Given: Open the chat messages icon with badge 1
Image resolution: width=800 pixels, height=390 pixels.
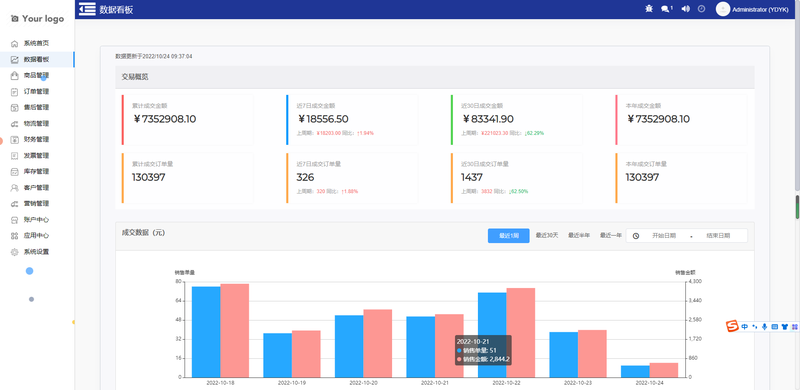Looking at the screenshot, I should coord(666,9).
